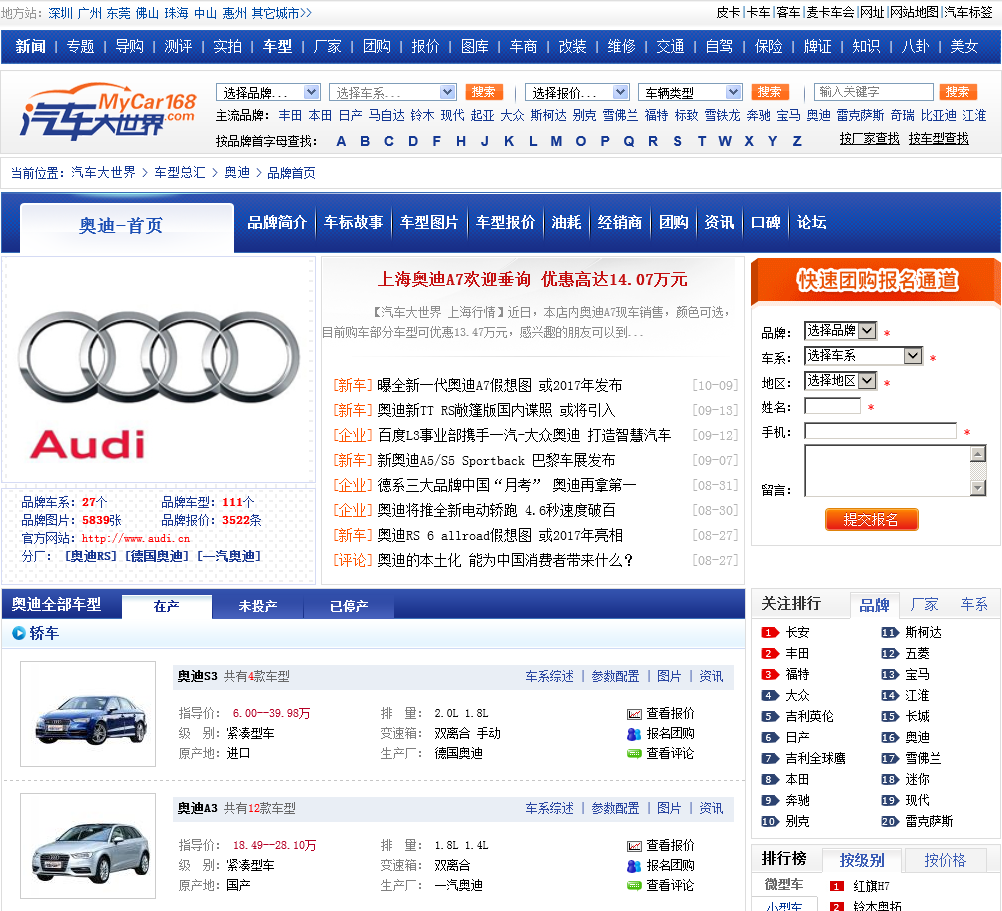Switch to the 品牌简介 tab
This screenshot has height=911, width=1002.
277,222
